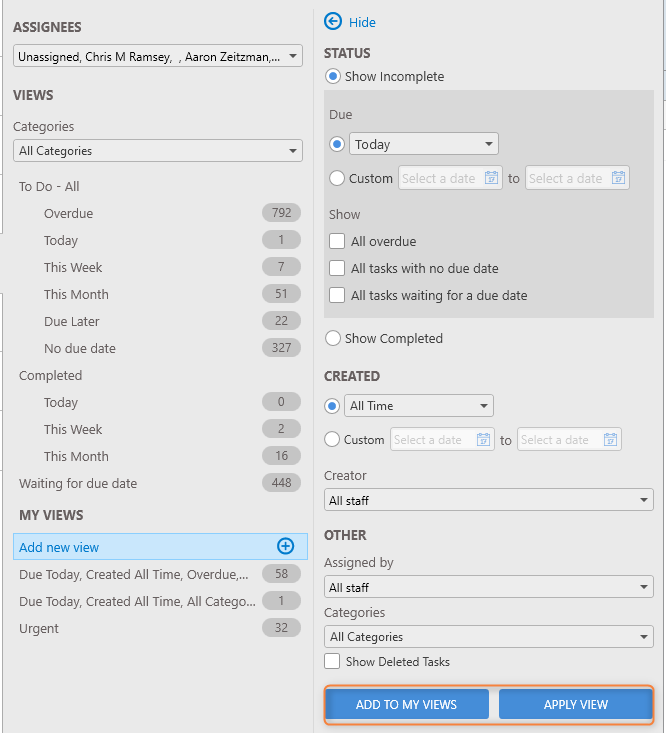Expand the Created All Time dropdown

[x=419, y=406]
